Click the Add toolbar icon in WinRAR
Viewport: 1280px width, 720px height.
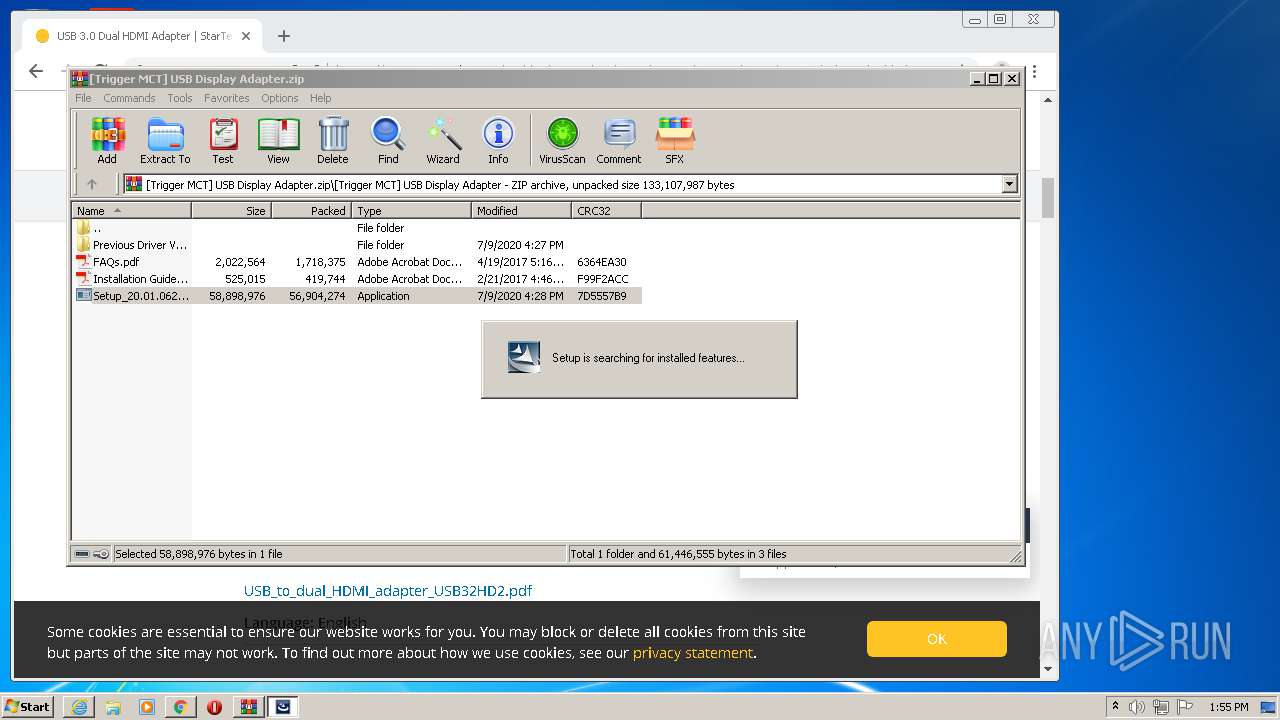pyautogui.click(x=107, y=140)
